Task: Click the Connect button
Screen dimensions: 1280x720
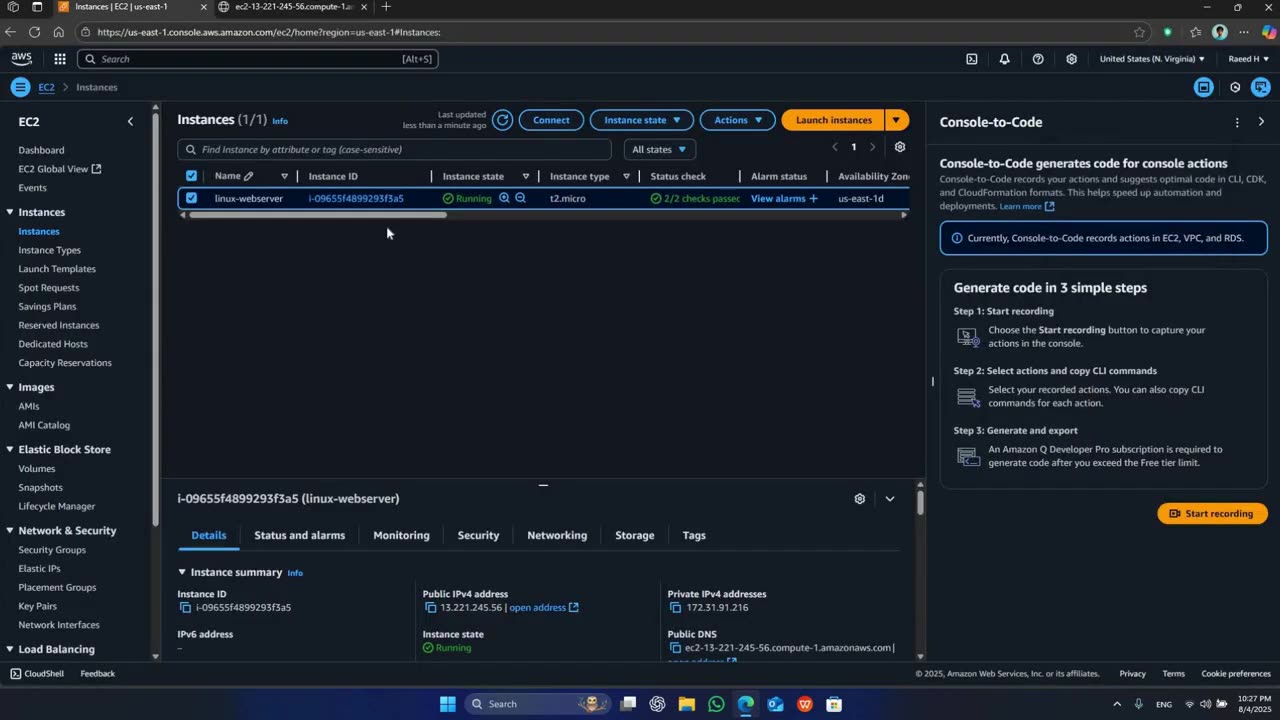Action: tap(551, 120)
